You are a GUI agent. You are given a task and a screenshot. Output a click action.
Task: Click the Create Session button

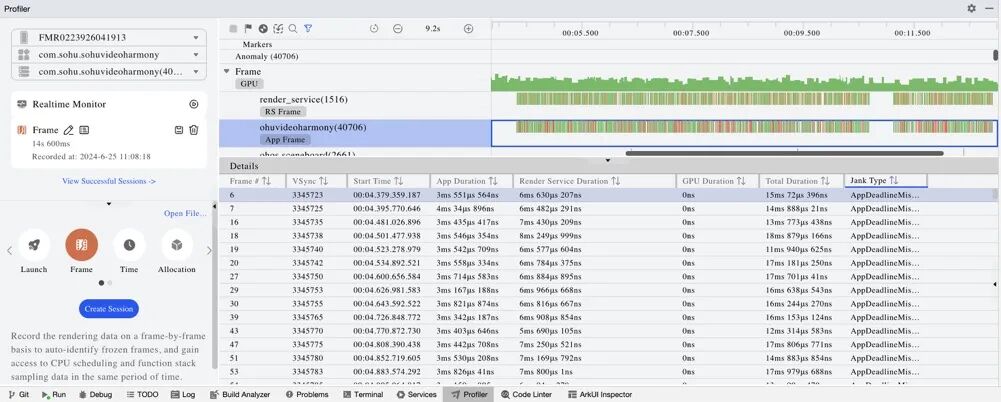[109, 309]
